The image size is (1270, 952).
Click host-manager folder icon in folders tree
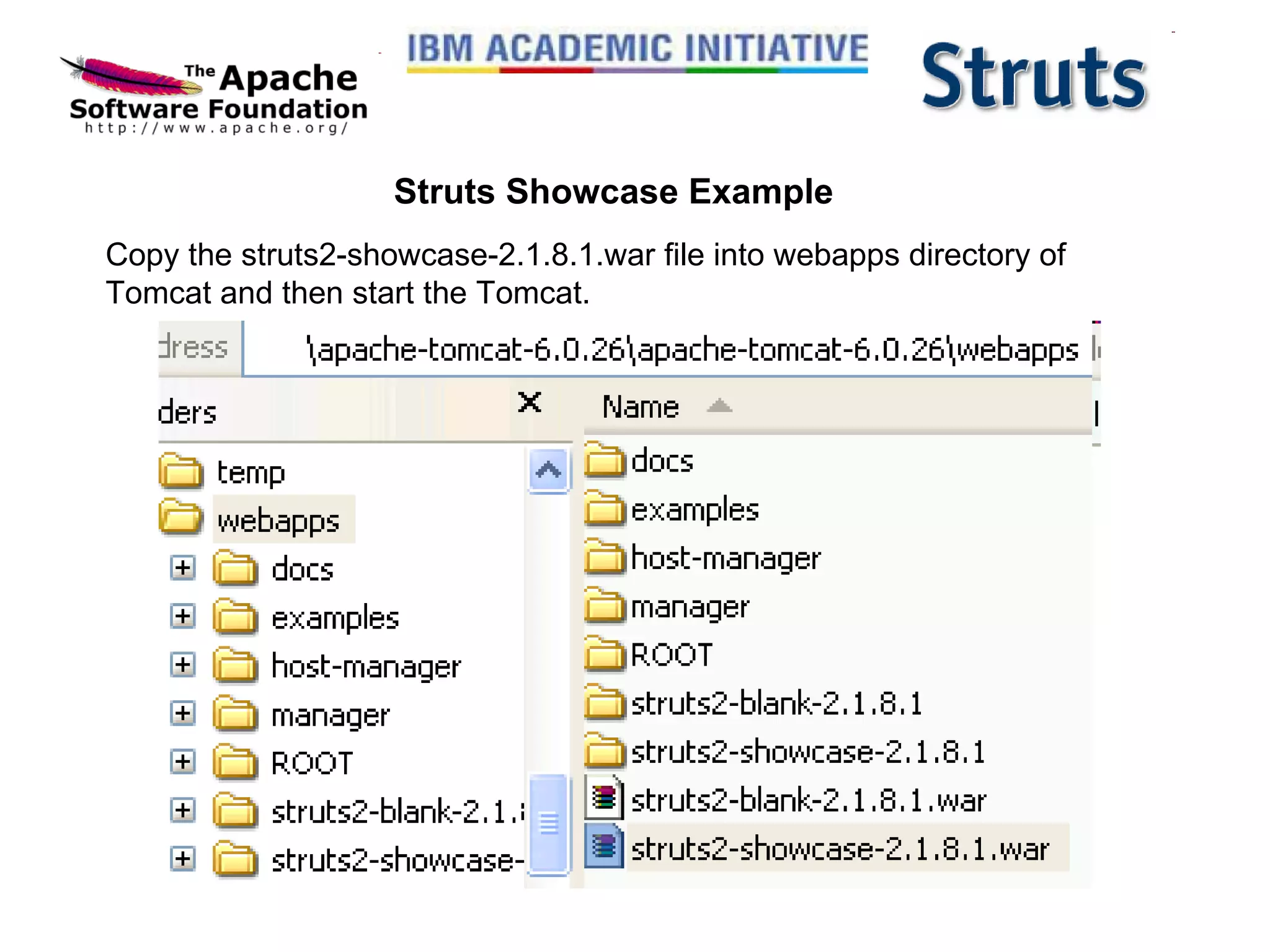coord(234,664)
